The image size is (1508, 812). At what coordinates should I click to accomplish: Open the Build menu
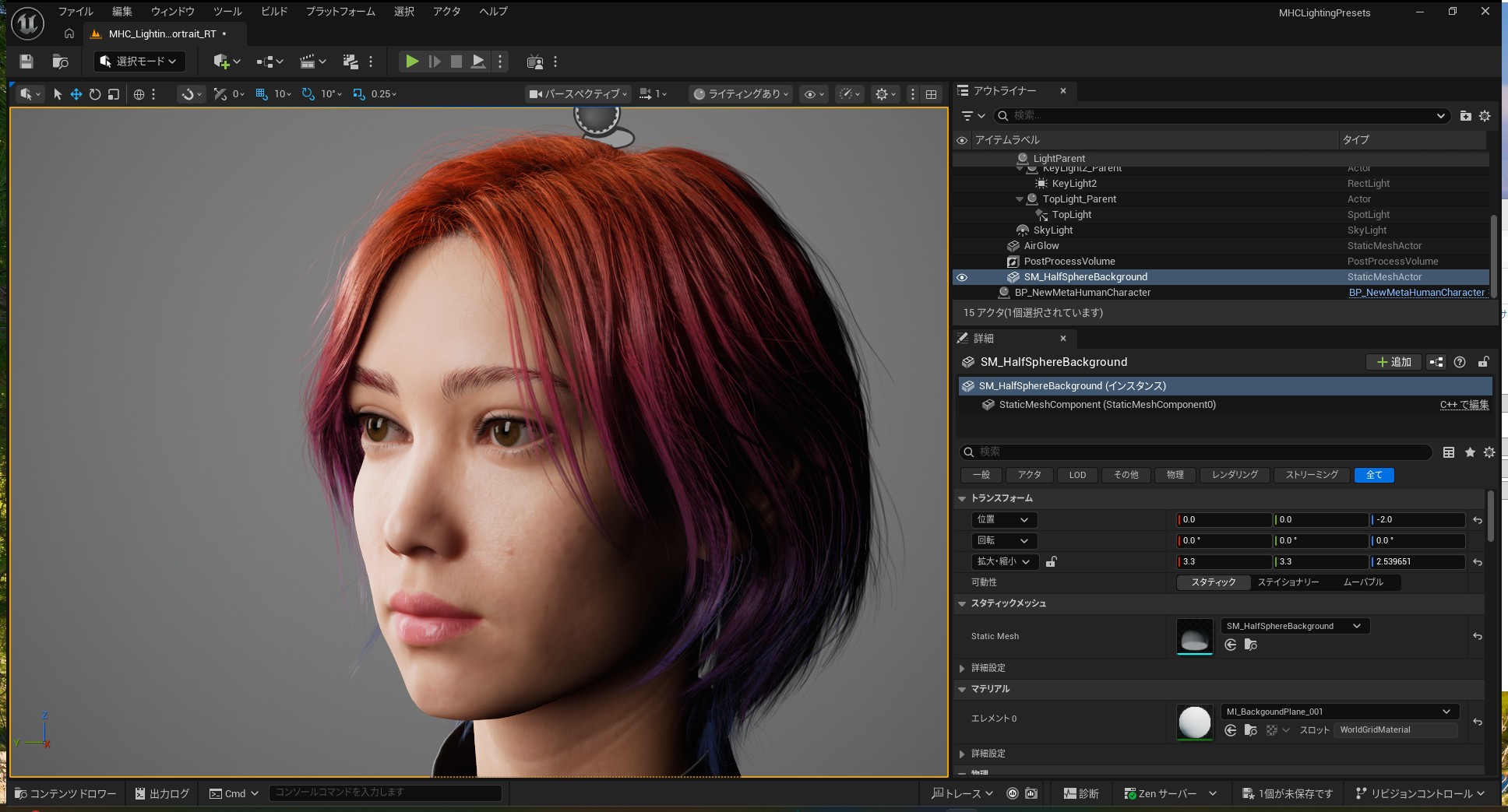[274, 12]
